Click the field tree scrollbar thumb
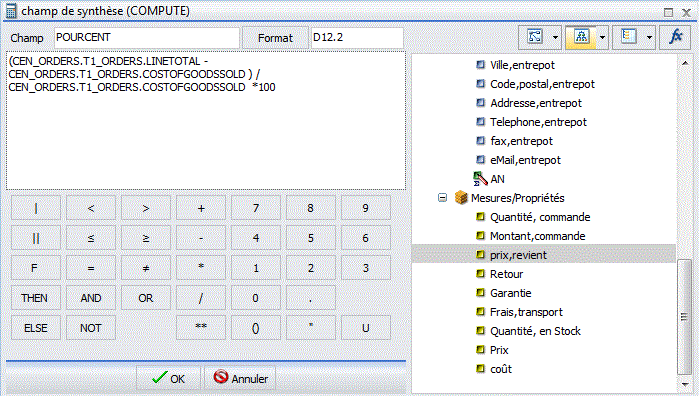Viewport: 699px width, 396px height. point(684,317)
